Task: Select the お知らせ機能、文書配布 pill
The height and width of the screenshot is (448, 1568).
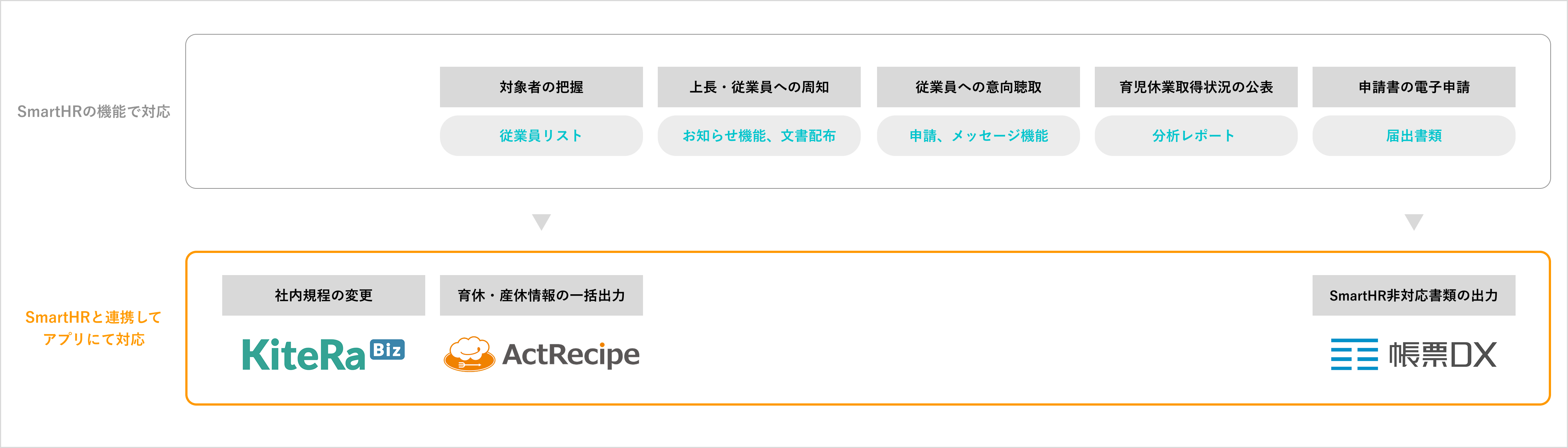Action: click(759, 136)
